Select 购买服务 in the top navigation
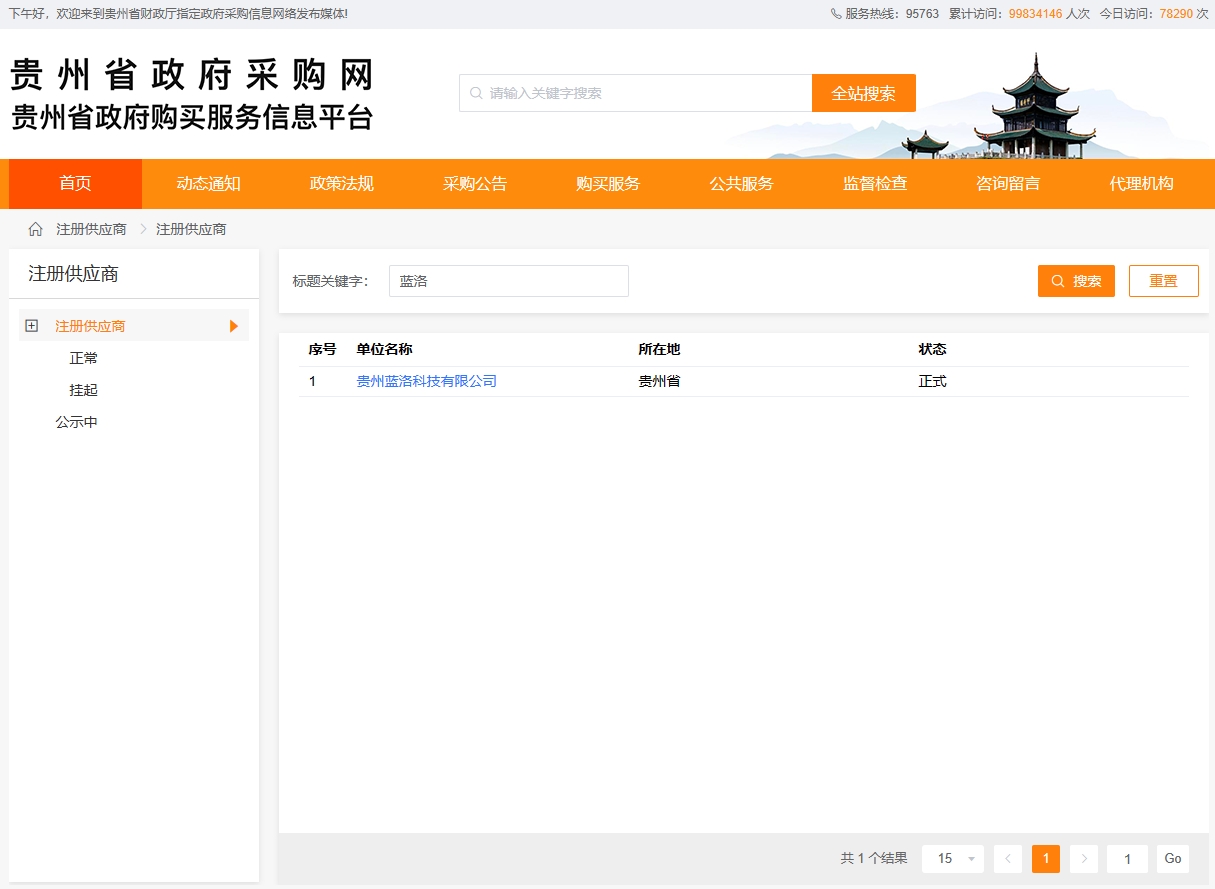 point(607,183)
